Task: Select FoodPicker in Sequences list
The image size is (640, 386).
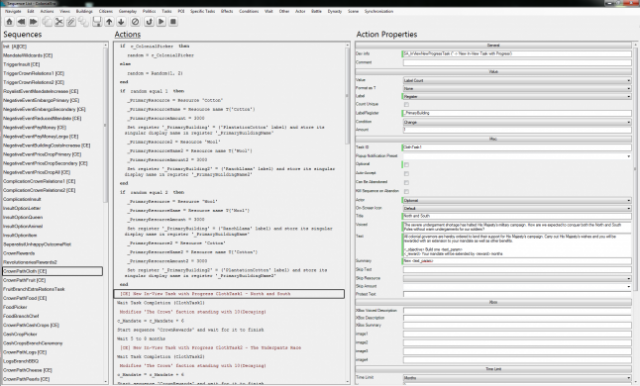Action: click(x=15, y=307)
